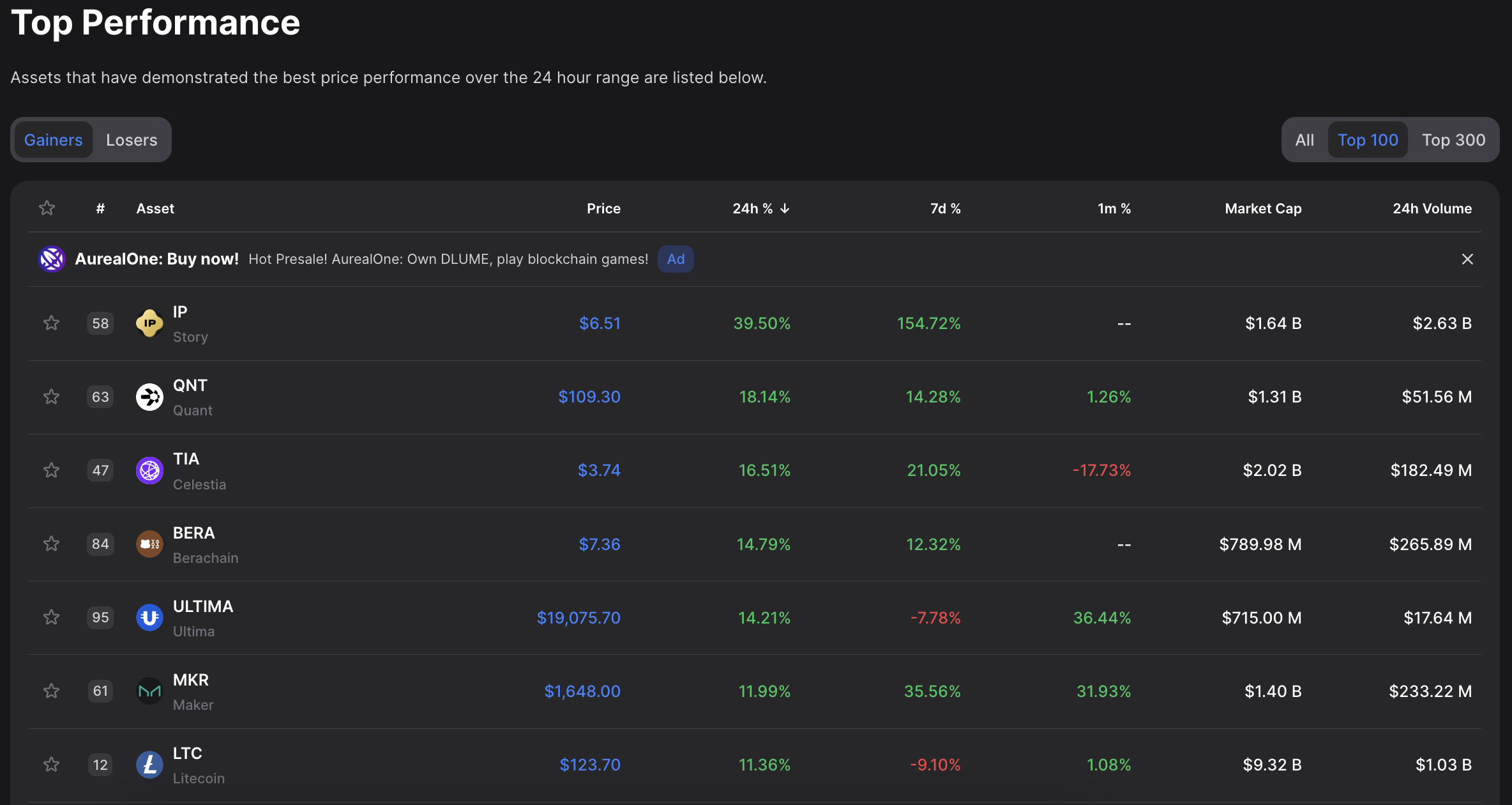This screenshot has height=805, width=1512.
Task: Click the Quant QNT coin logo
Action: (149, 397)
